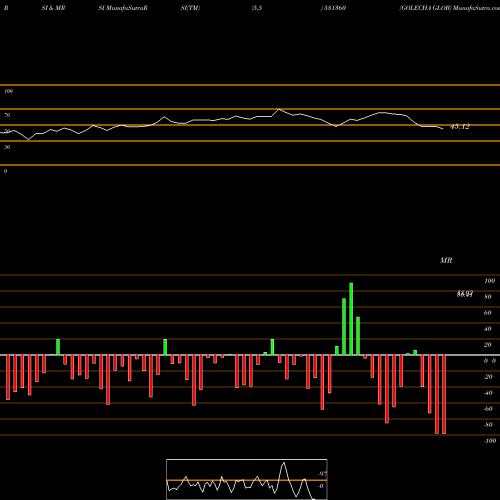Click the 80 label on the MR axis
This screenshot has height=500, width=500.
pos(488,297)
